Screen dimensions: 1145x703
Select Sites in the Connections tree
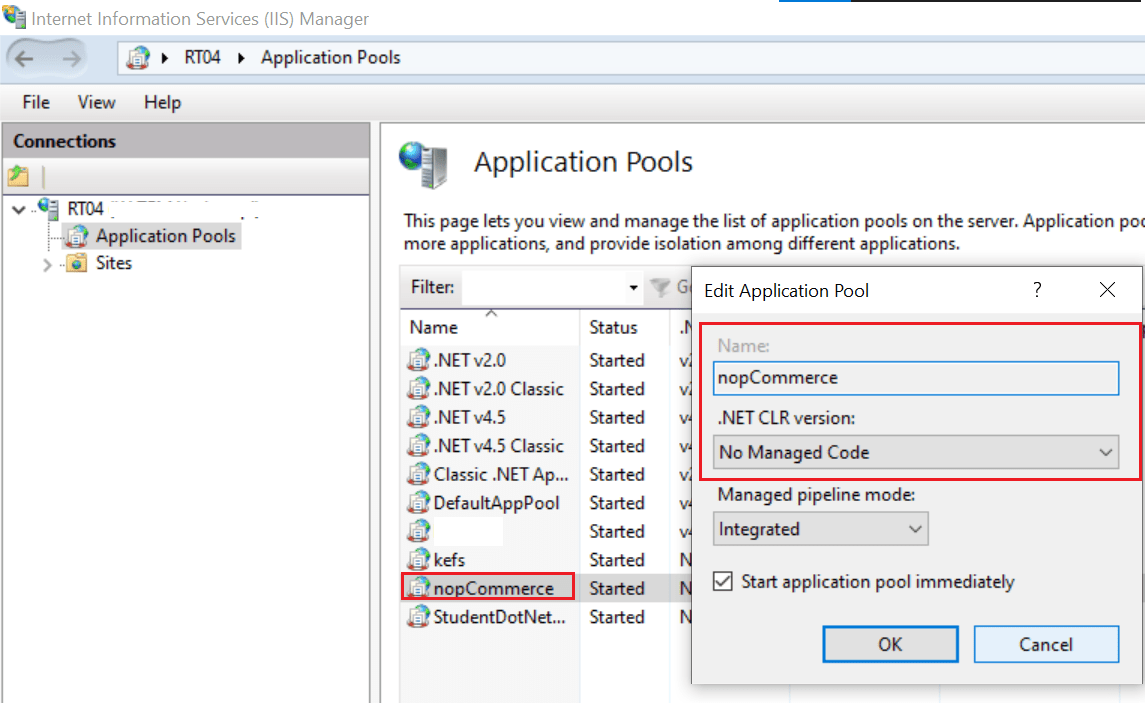(x=114, y=263)
